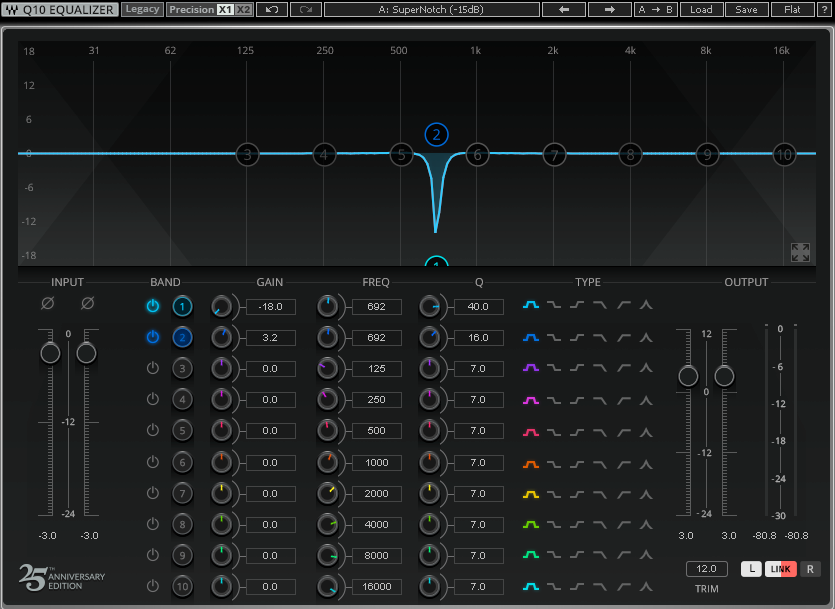Enable band 10 power toggle

click(x=153, y=586)
